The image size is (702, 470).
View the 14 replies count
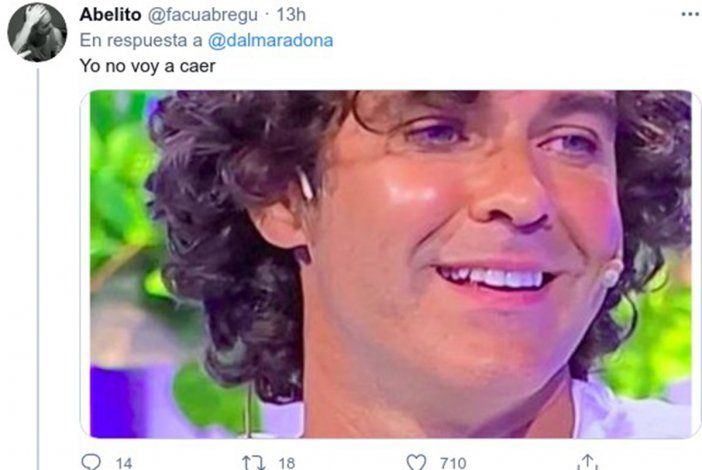[x=124, y=463]
